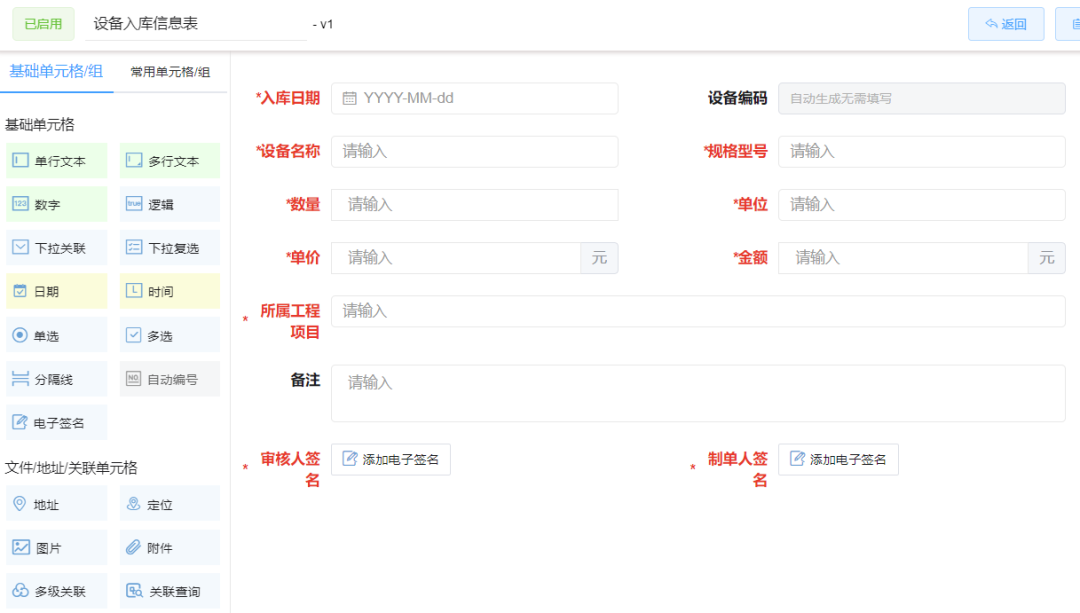This screenshot has width=1080, height=613.
Task: Focus the 单价 input field
Action: 456,258
